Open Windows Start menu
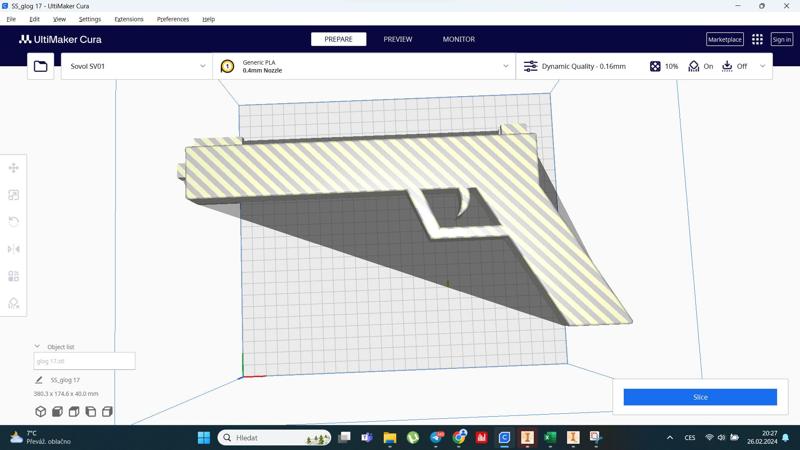800x450 pixels. pyautogui.click(x=204, y=438)
